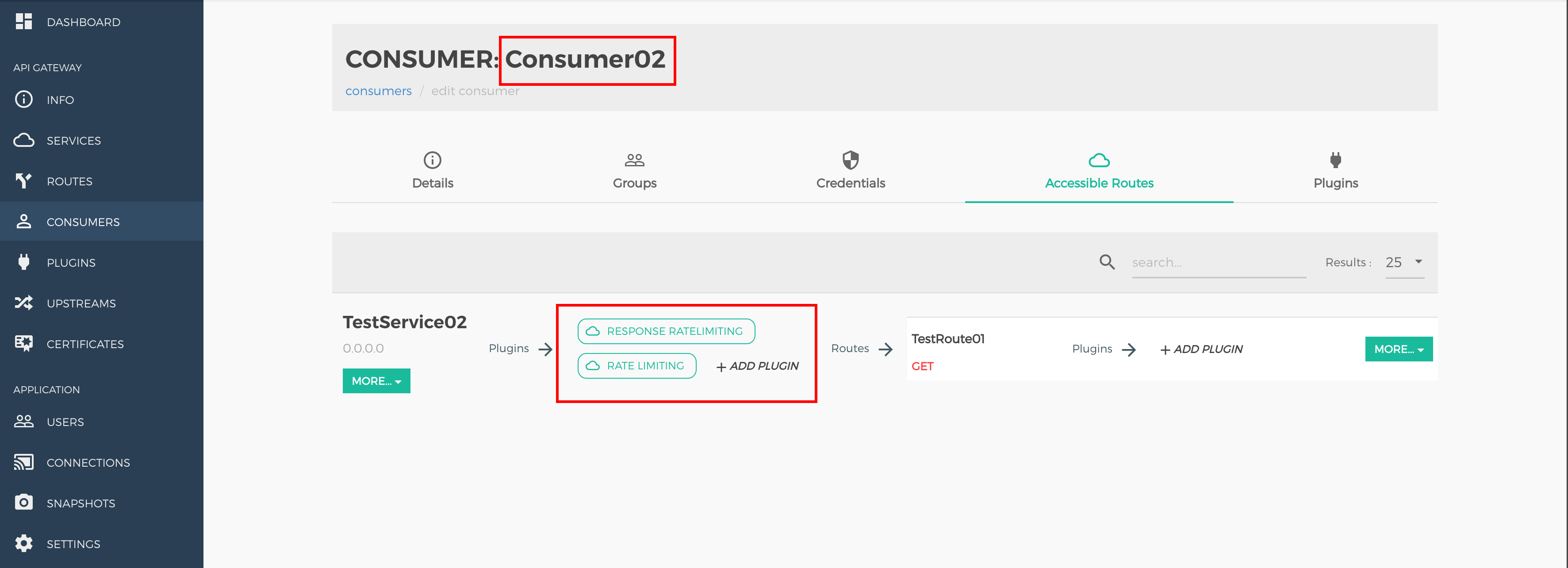Open the Dashboard icon in sidebar
Screen dimensions: 1568x568
(x=24, y=21)
